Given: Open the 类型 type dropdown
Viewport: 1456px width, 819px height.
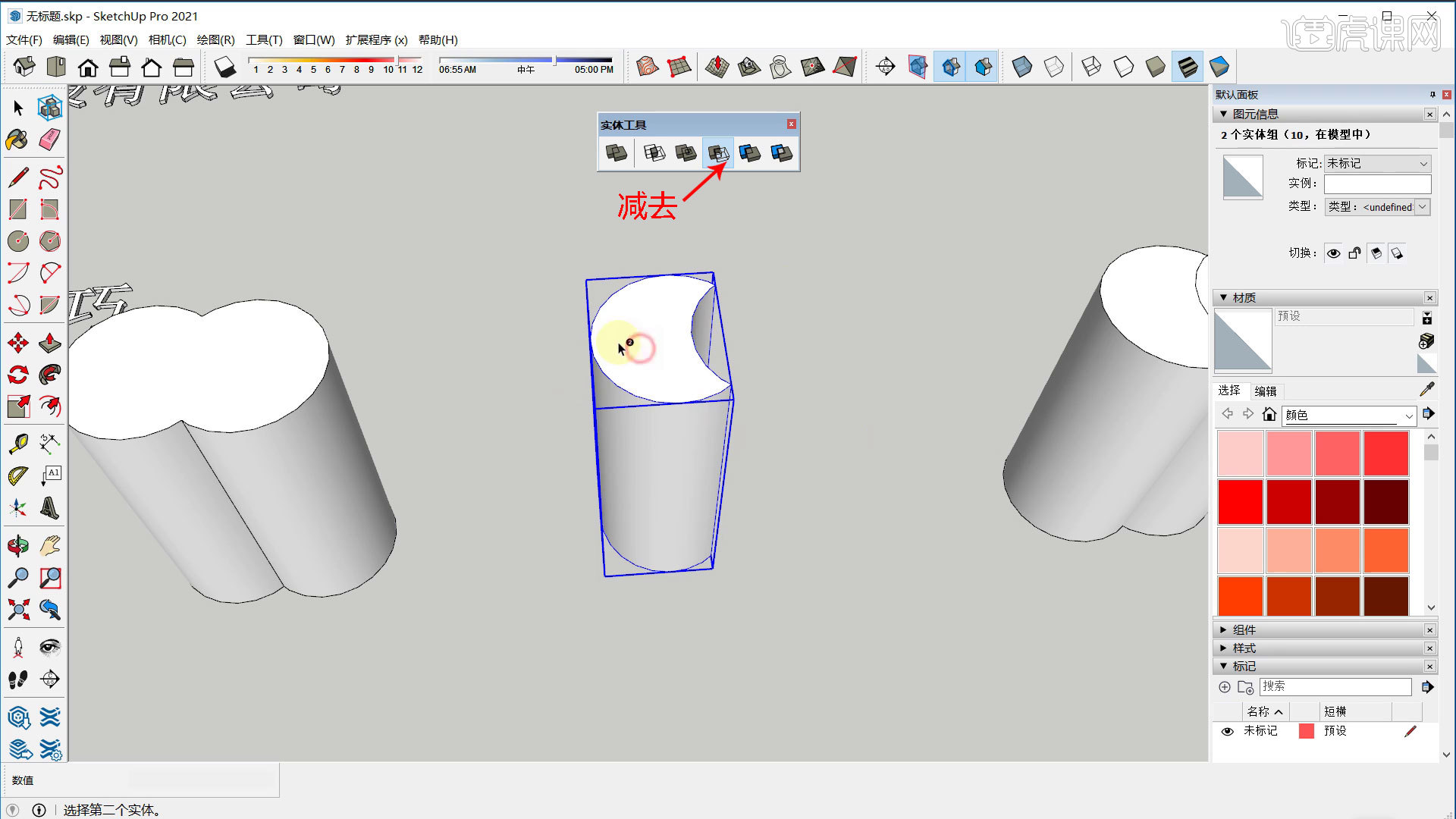Looking at the screenshot, I should click(1377, 207).
